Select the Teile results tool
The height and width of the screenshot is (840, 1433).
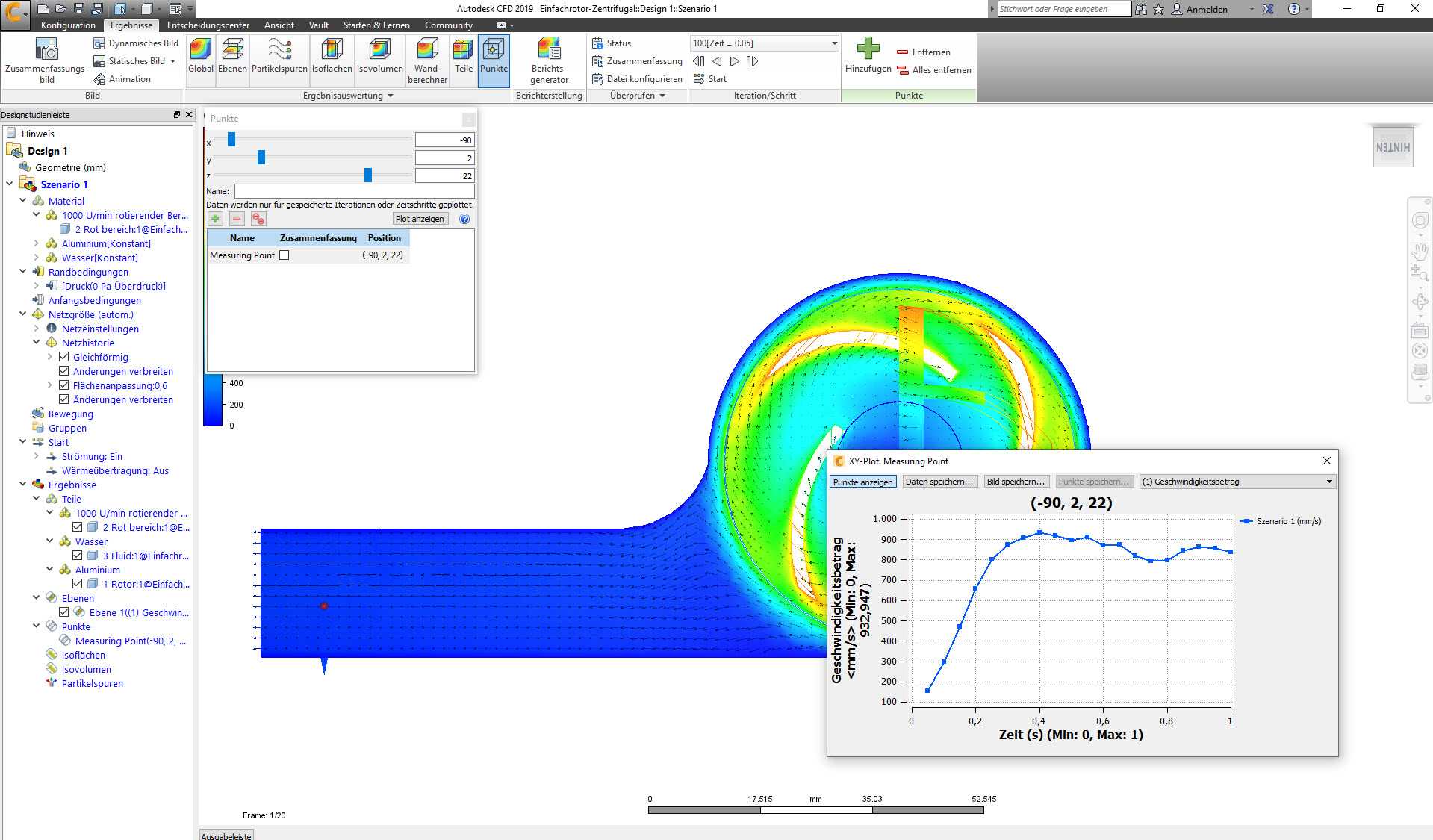463,60
